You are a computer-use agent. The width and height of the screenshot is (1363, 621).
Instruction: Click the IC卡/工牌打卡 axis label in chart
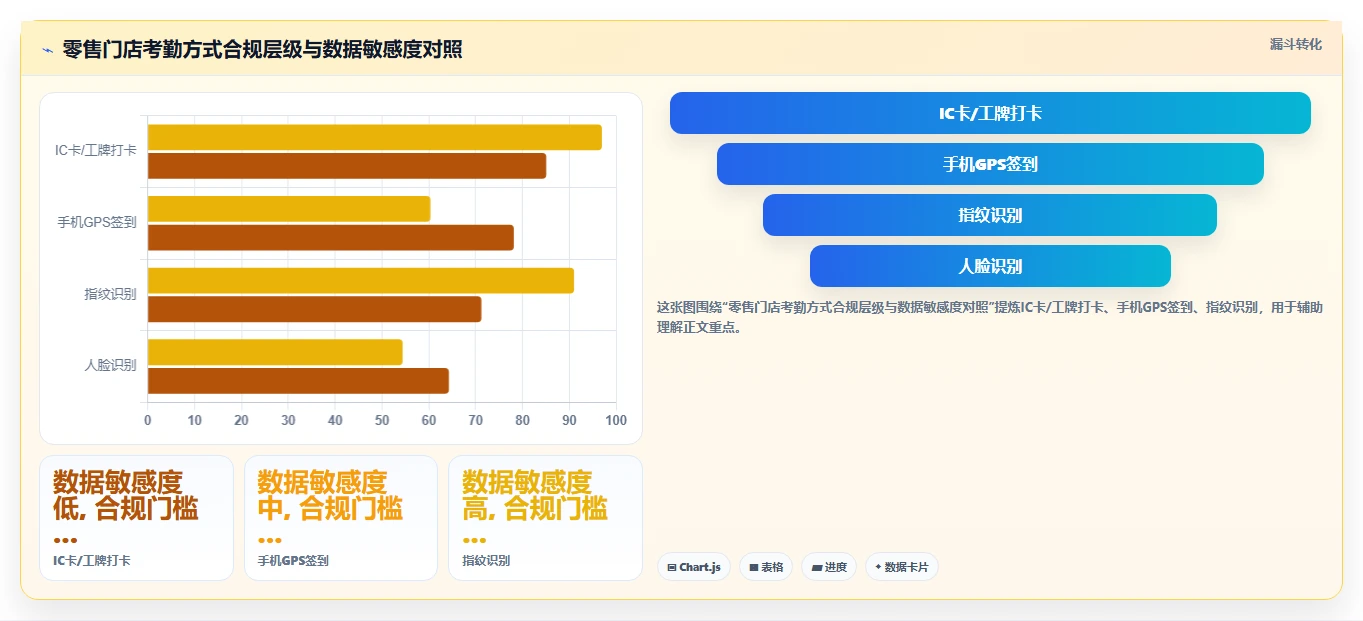coord(96,151)
